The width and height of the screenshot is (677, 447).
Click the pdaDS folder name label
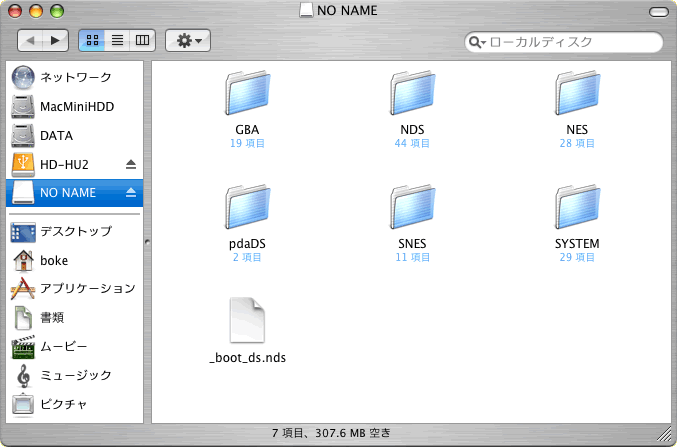click(x=247, y=244)
